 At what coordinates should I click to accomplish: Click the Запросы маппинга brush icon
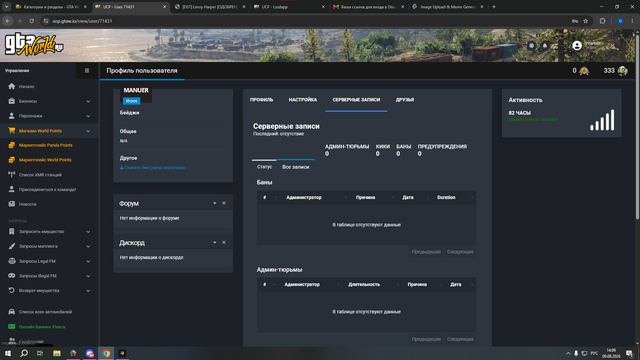tap(11, 246)
